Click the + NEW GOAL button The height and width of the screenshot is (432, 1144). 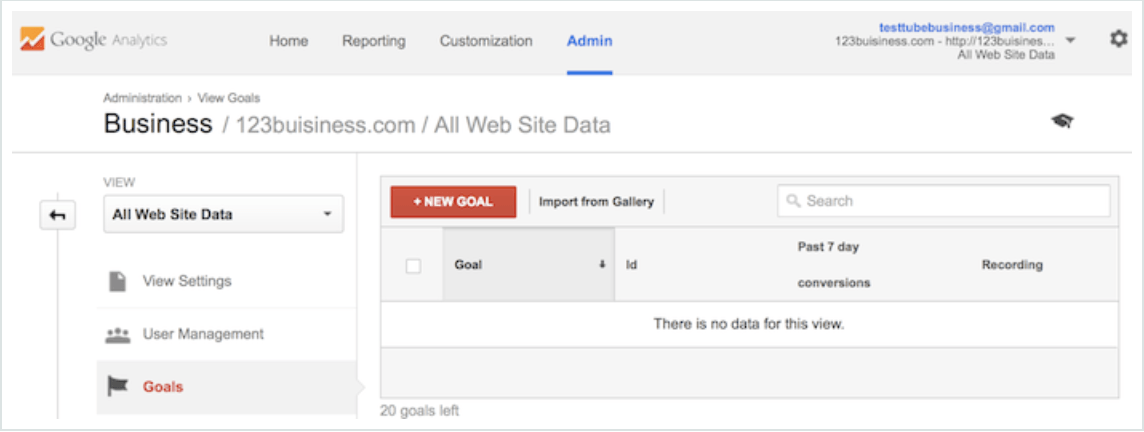[x=453, y=202]
